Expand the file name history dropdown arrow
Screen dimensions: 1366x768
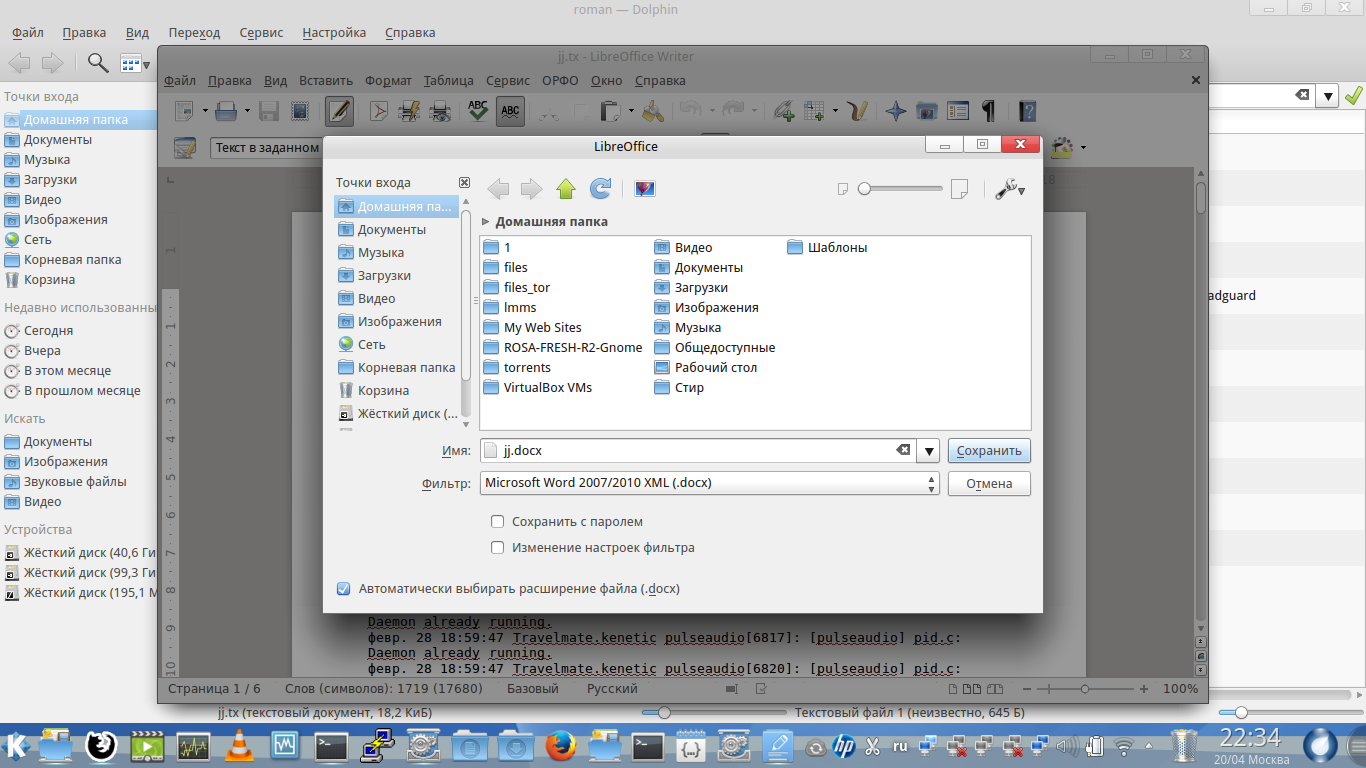point(929,451)
